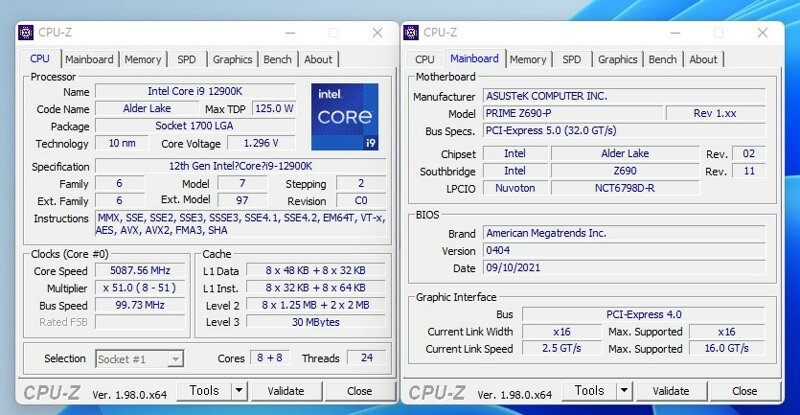This screenshot has height=415, width=800.
Task: Switch to Graphics tab in the right CPU-Z window
Action: (618, 59)
